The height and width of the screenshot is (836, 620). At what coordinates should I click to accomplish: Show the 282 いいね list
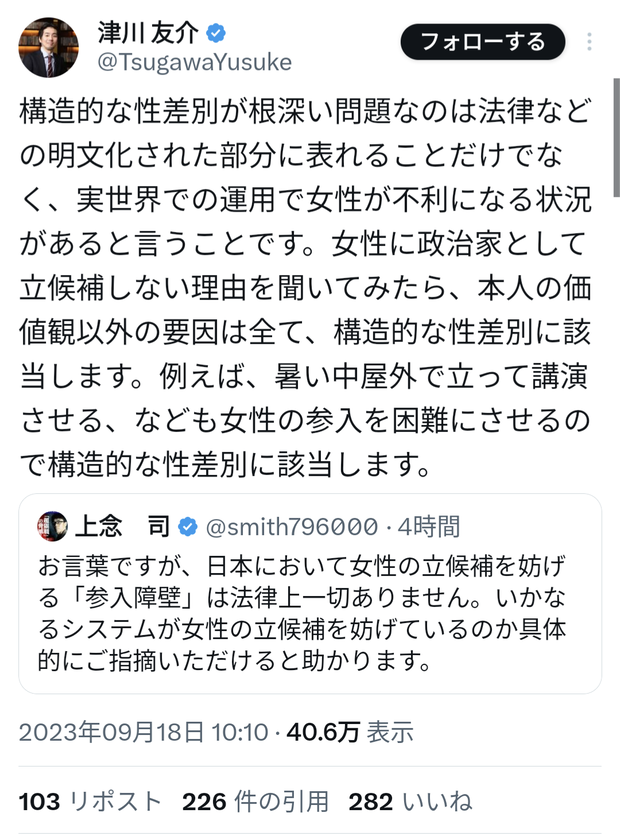(410, 801)
